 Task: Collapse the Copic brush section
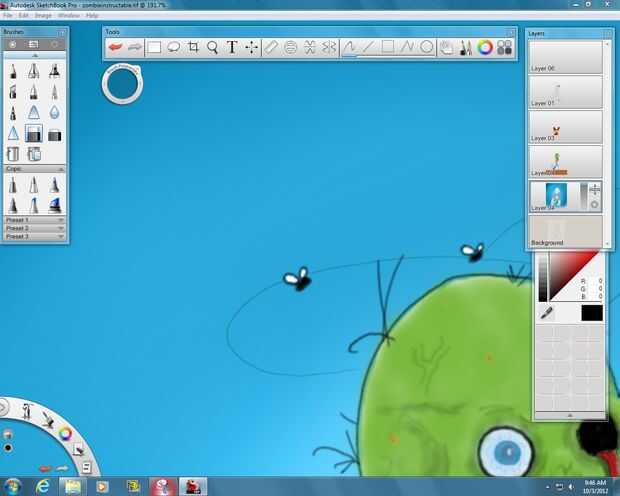[61, 169]
